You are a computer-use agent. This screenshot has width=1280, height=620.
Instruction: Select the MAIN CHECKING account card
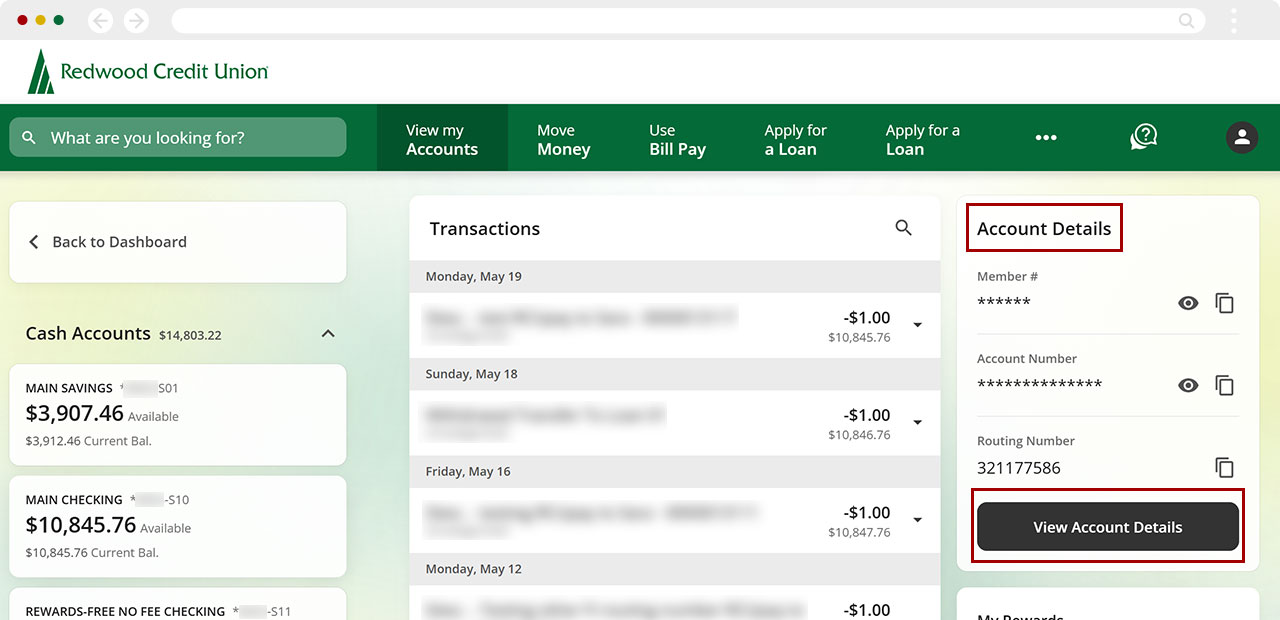pyautogui.click(x=178, y=526)
